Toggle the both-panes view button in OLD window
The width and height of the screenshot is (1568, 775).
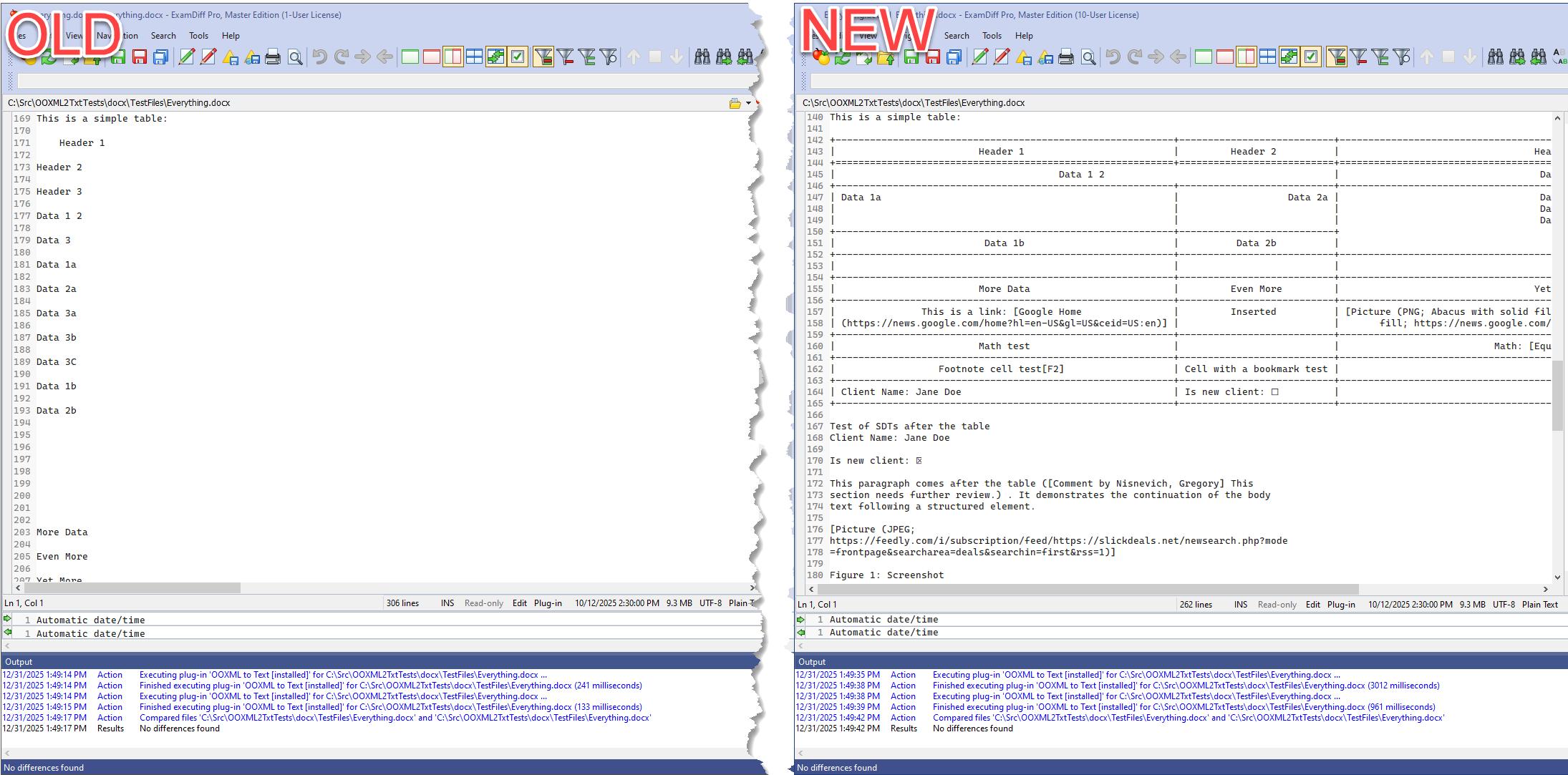click(x=453, y=57)
